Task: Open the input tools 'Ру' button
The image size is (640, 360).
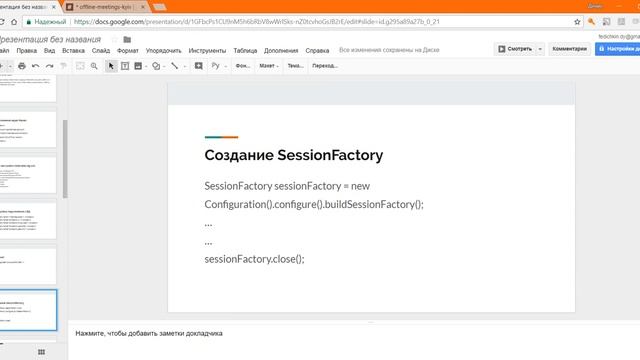Action: [216, 66]
